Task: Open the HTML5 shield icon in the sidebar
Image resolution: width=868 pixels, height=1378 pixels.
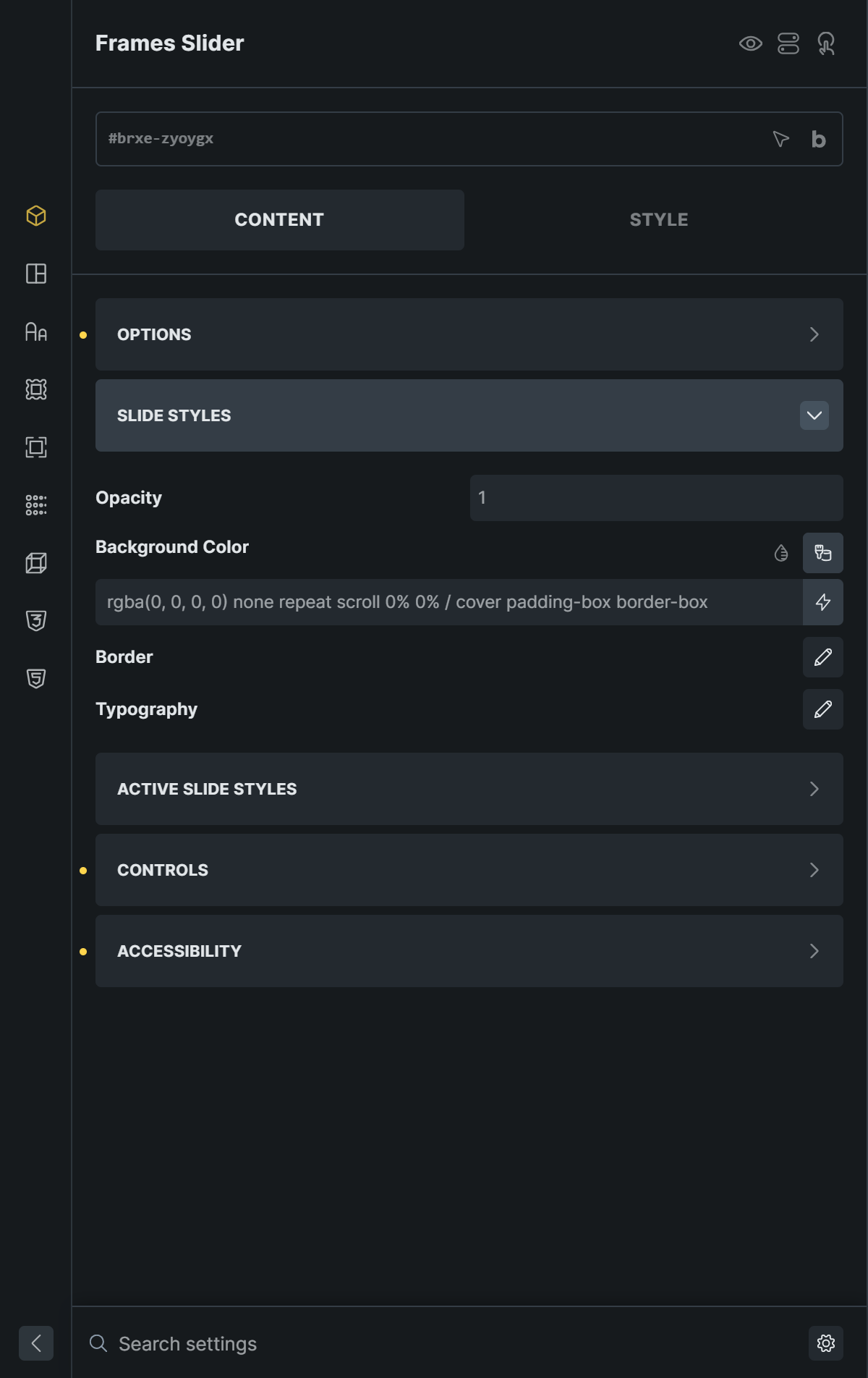Action: 36,679
